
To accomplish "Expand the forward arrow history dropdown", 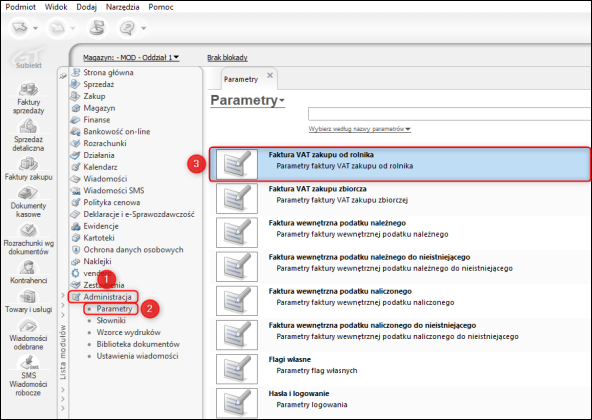I will pyautogui.click(x=73, y=28).
